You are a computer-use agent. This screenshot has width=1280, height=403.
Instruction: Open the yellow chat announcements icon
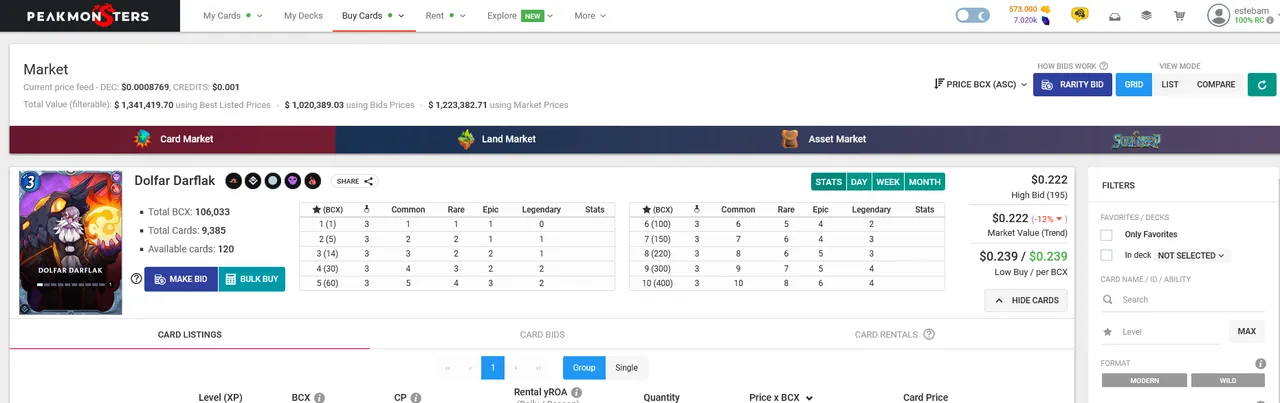coord(1080,15)
